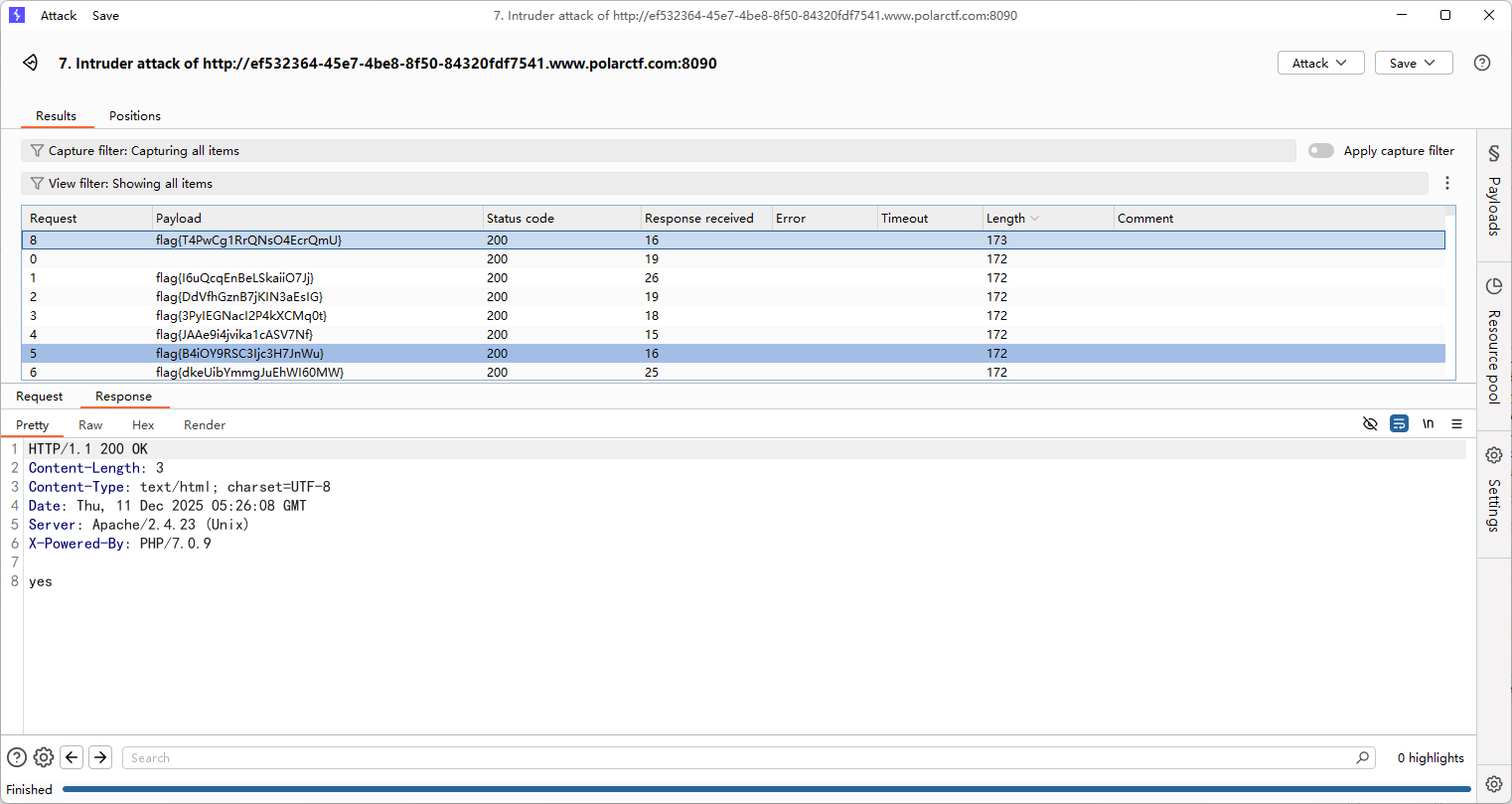Open help via top-right question mark icon
1512x804 pixels.
[x=1481, y=63]
